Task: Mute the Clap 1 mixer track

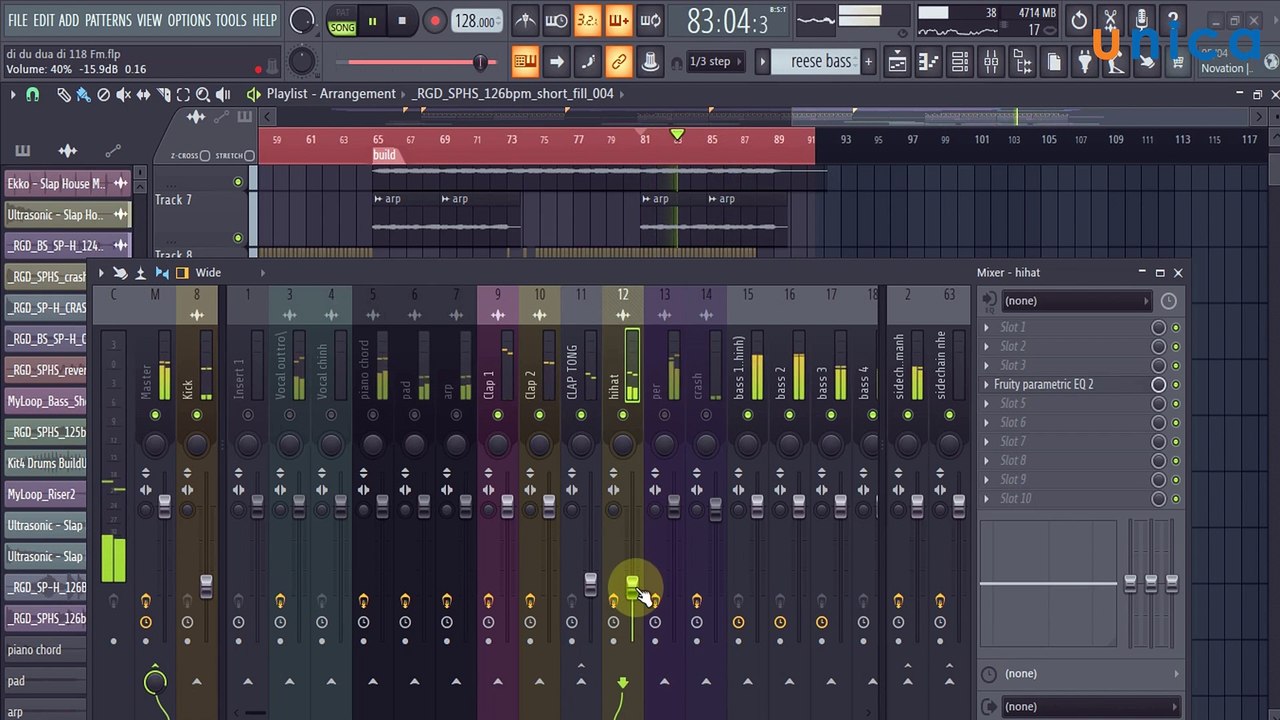Action: click(x=498, y=414)
